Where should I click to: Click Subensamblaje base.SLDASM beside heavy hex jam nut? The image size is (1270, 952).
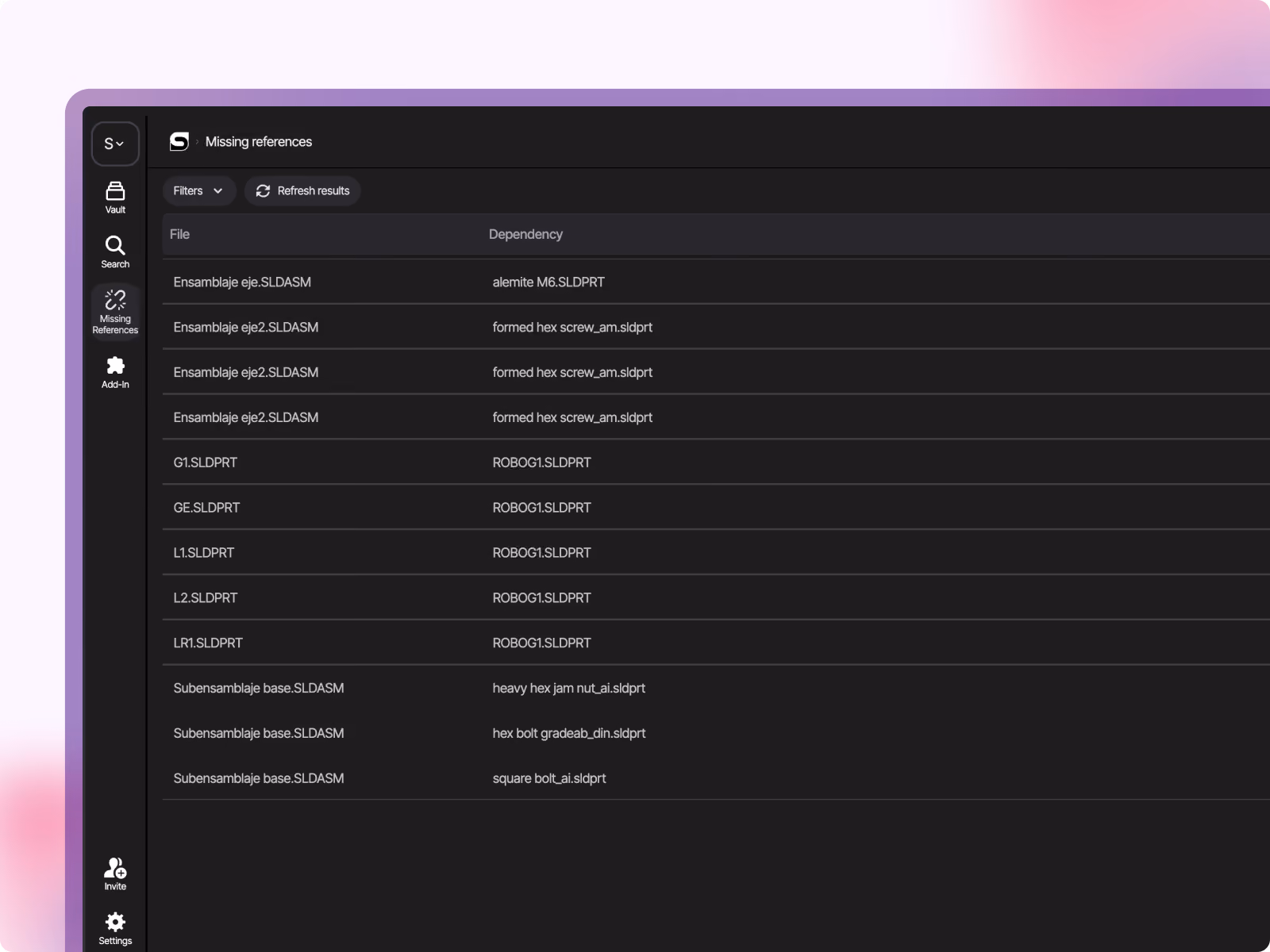coord(259,689)
